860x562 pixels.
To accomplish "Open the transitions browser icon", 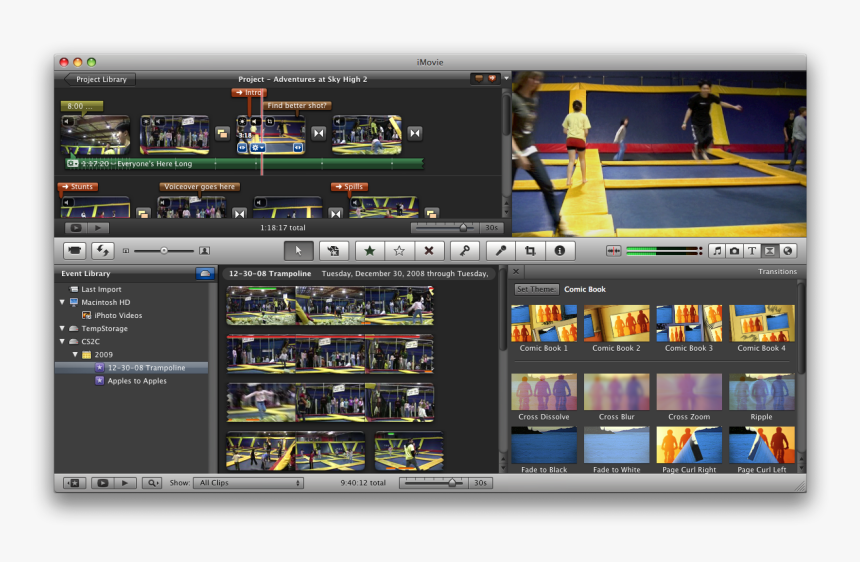I will 770,251.
